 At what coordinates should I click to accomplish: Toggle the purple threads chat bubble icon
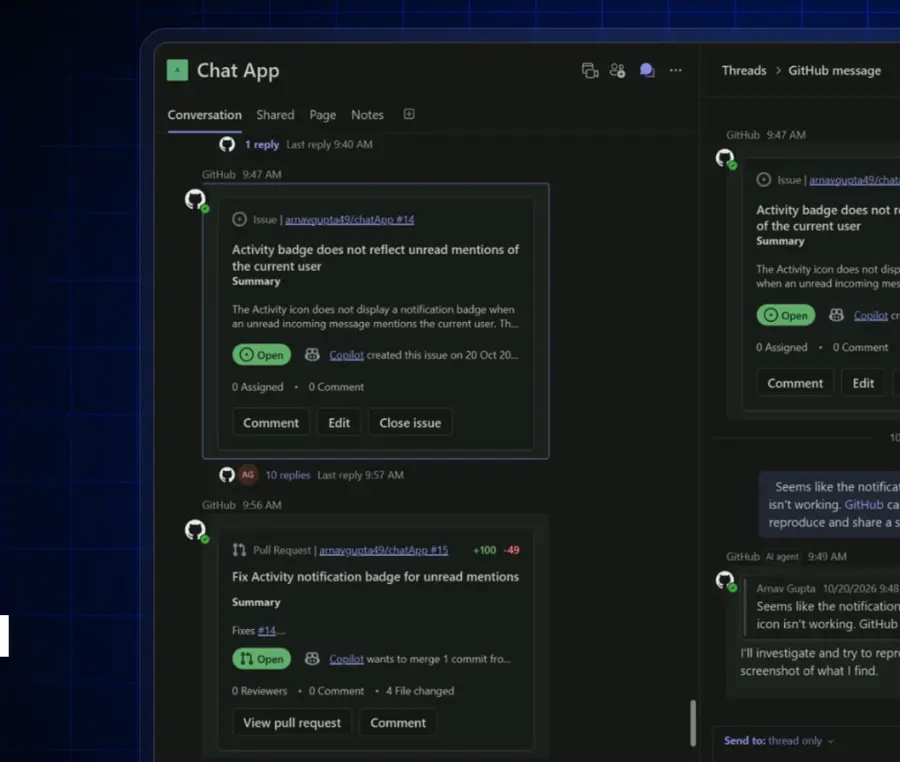647,71
